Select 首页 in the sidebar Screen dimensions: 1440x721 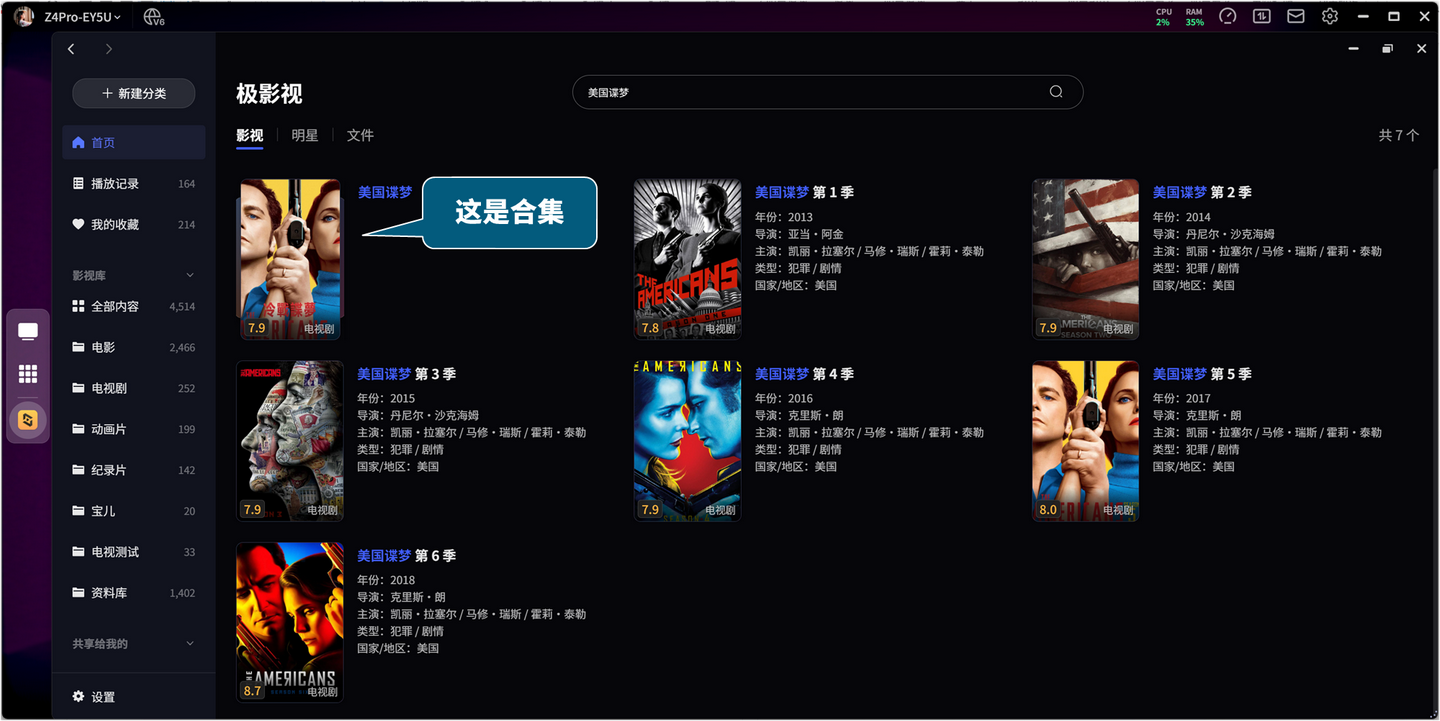pyautogui.click(x=134, y=142)
